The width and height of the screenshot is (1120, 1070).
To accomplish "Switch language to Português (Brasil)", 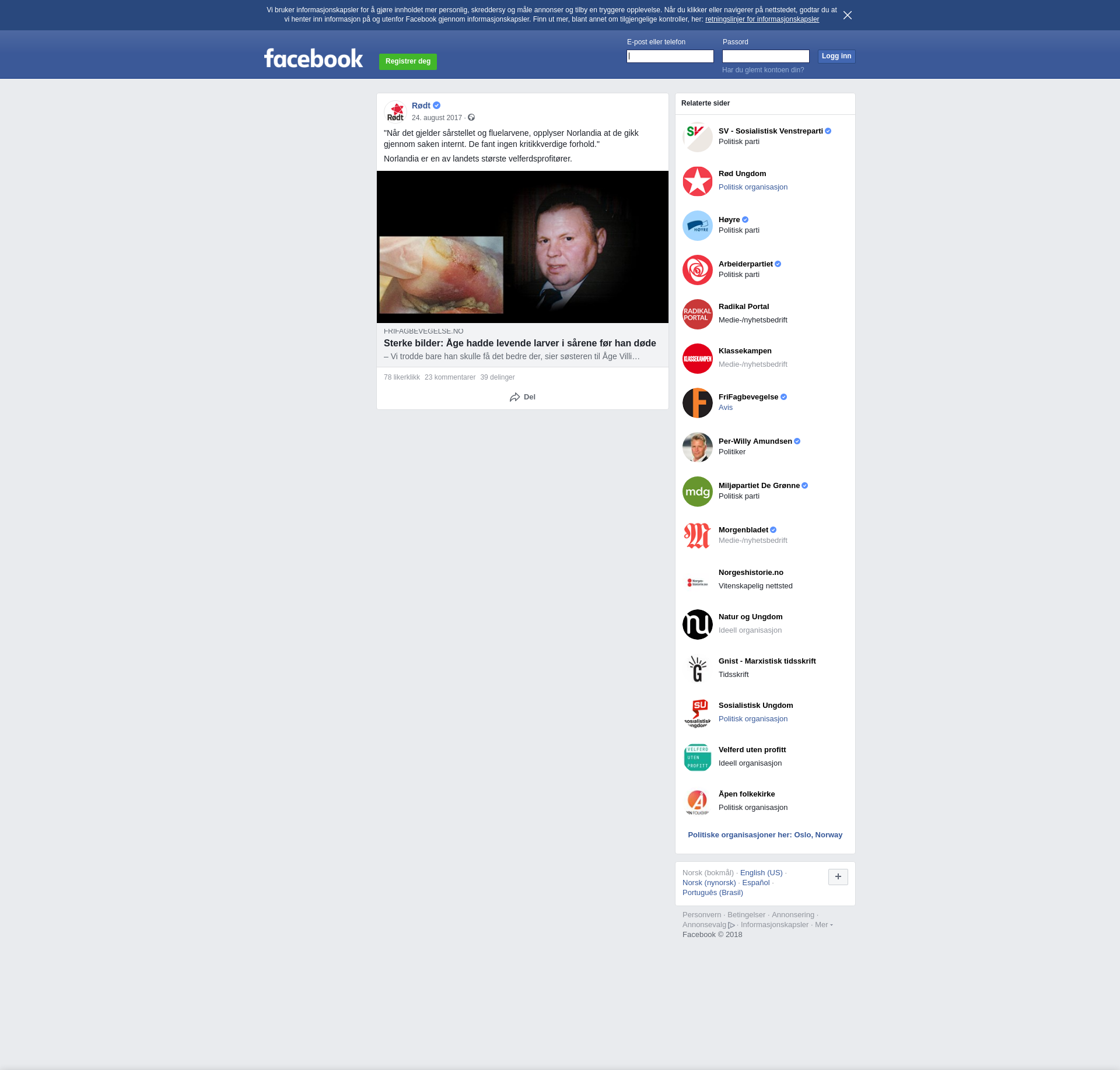I will [713, 893].
